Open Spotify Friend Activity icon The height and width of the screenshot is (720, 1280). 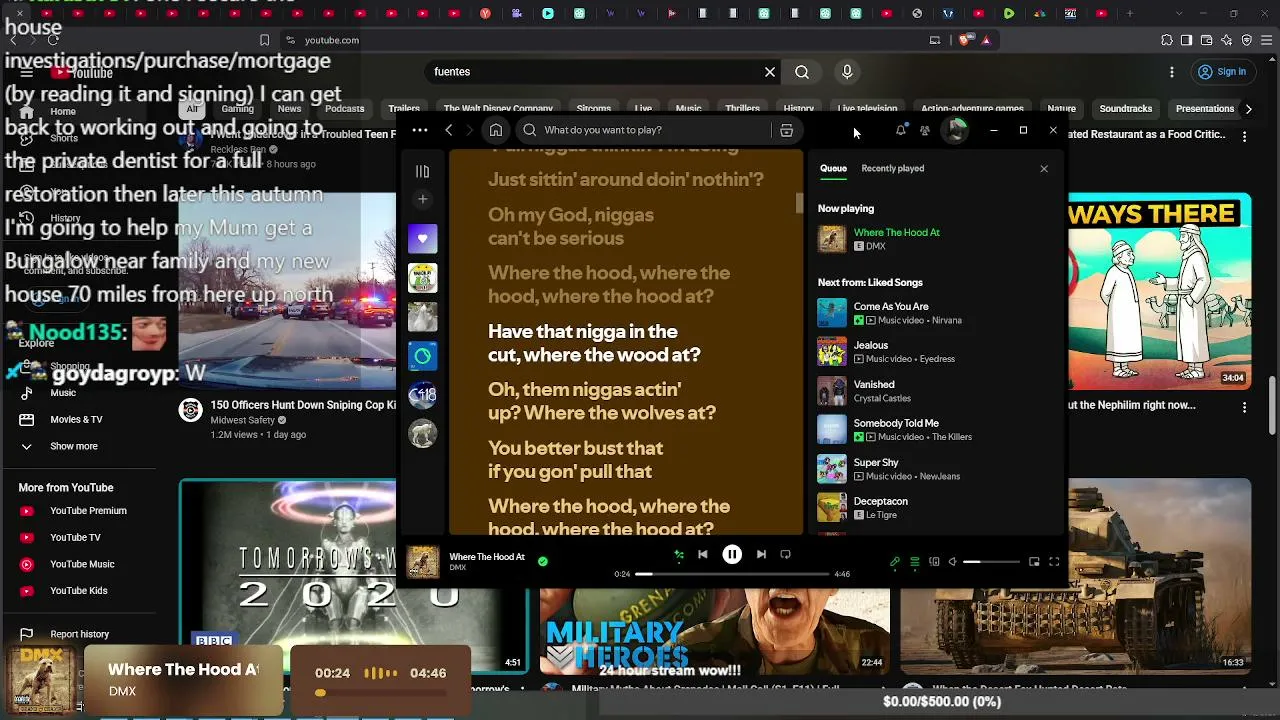click(925, 130)
